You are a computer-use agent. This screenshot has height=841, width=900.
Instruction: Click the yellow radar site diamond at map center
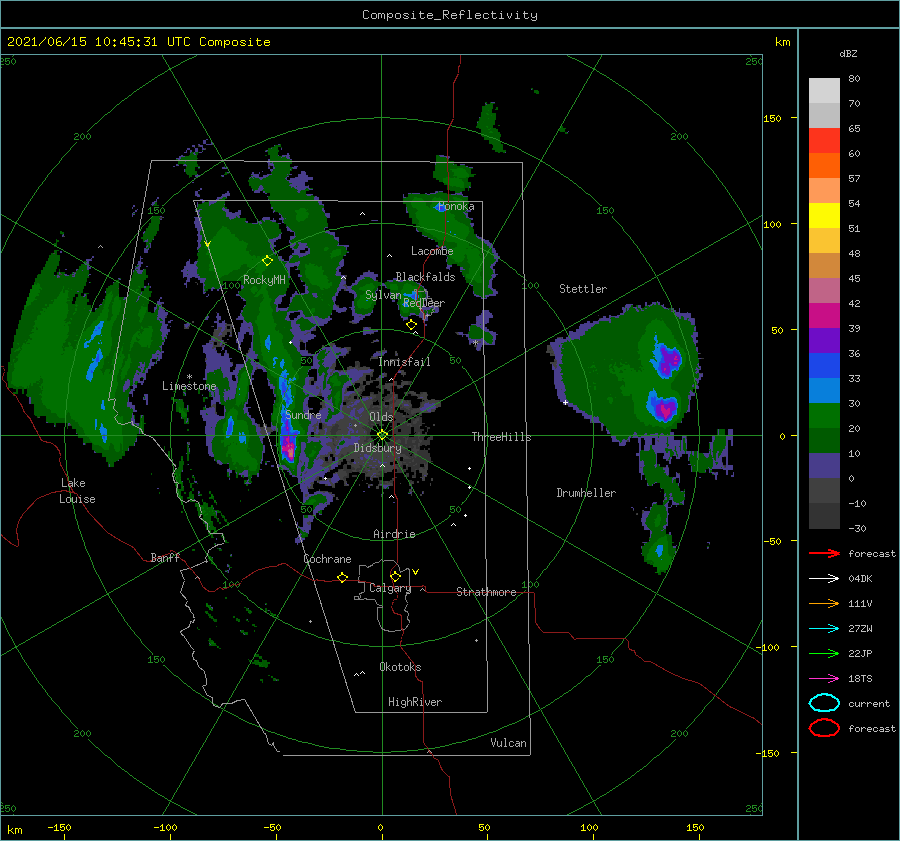point(382,435)
